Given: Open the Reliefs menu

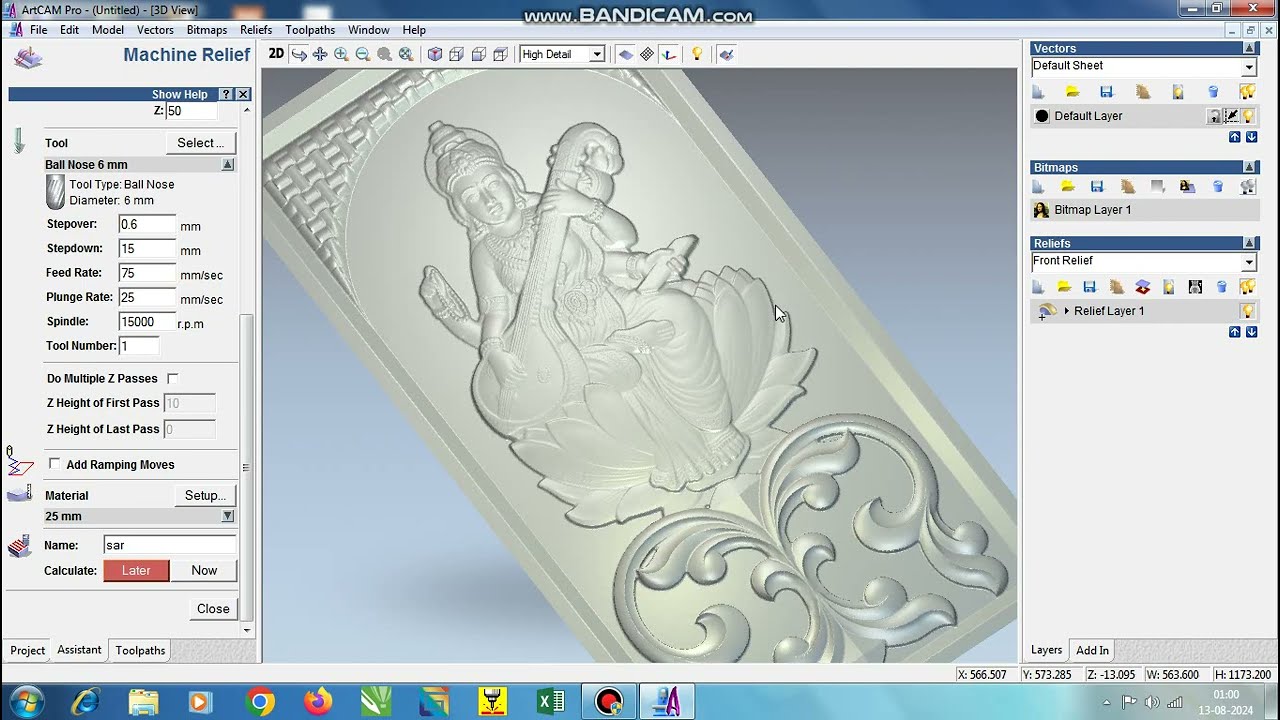Looking at the screenshot, I should (x=256, y=30).
